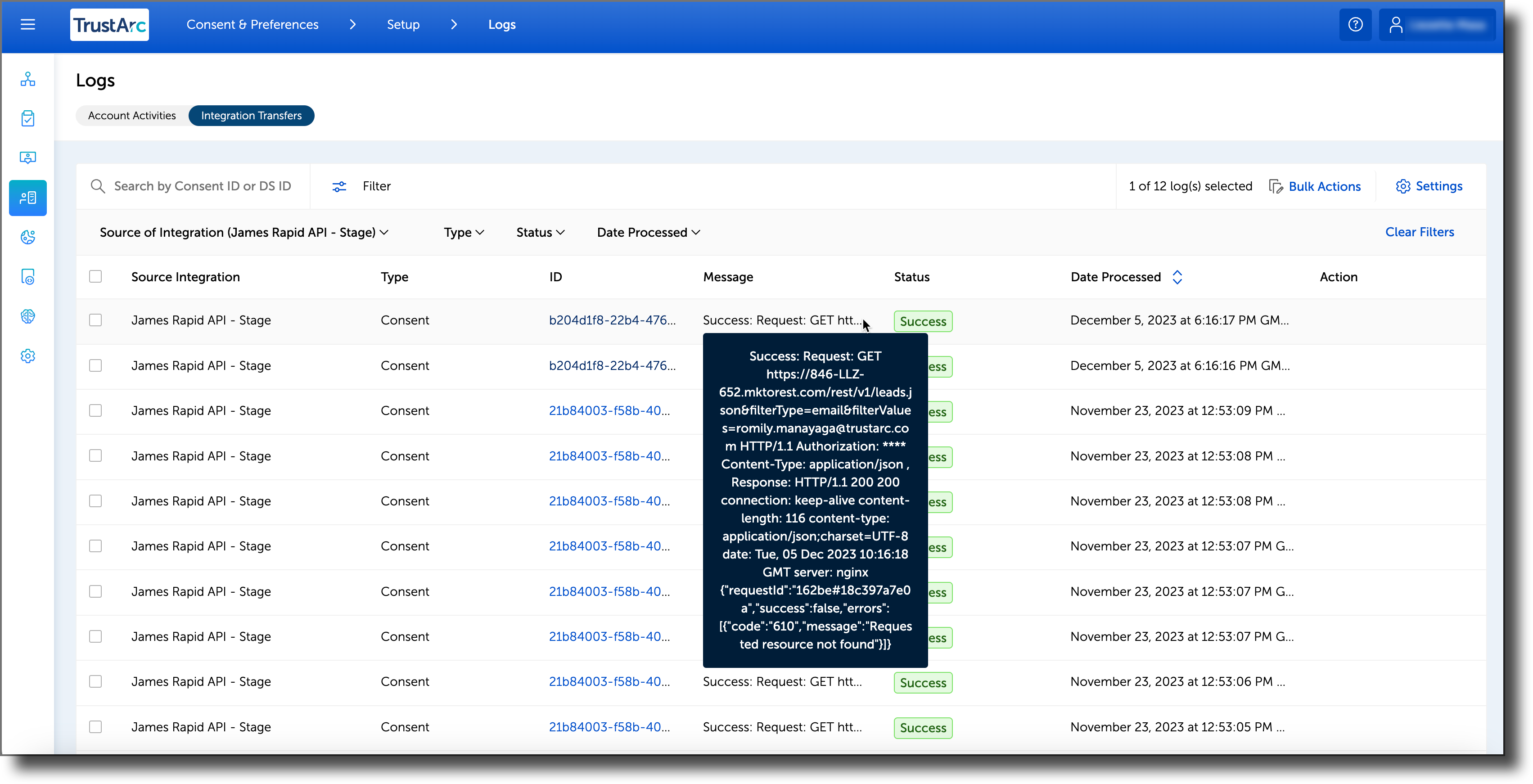Open log ID b204d1f8 at 6:16:16 PM
The width and height of the screenshot is (1533, 784).
click(x=612, y=365)
